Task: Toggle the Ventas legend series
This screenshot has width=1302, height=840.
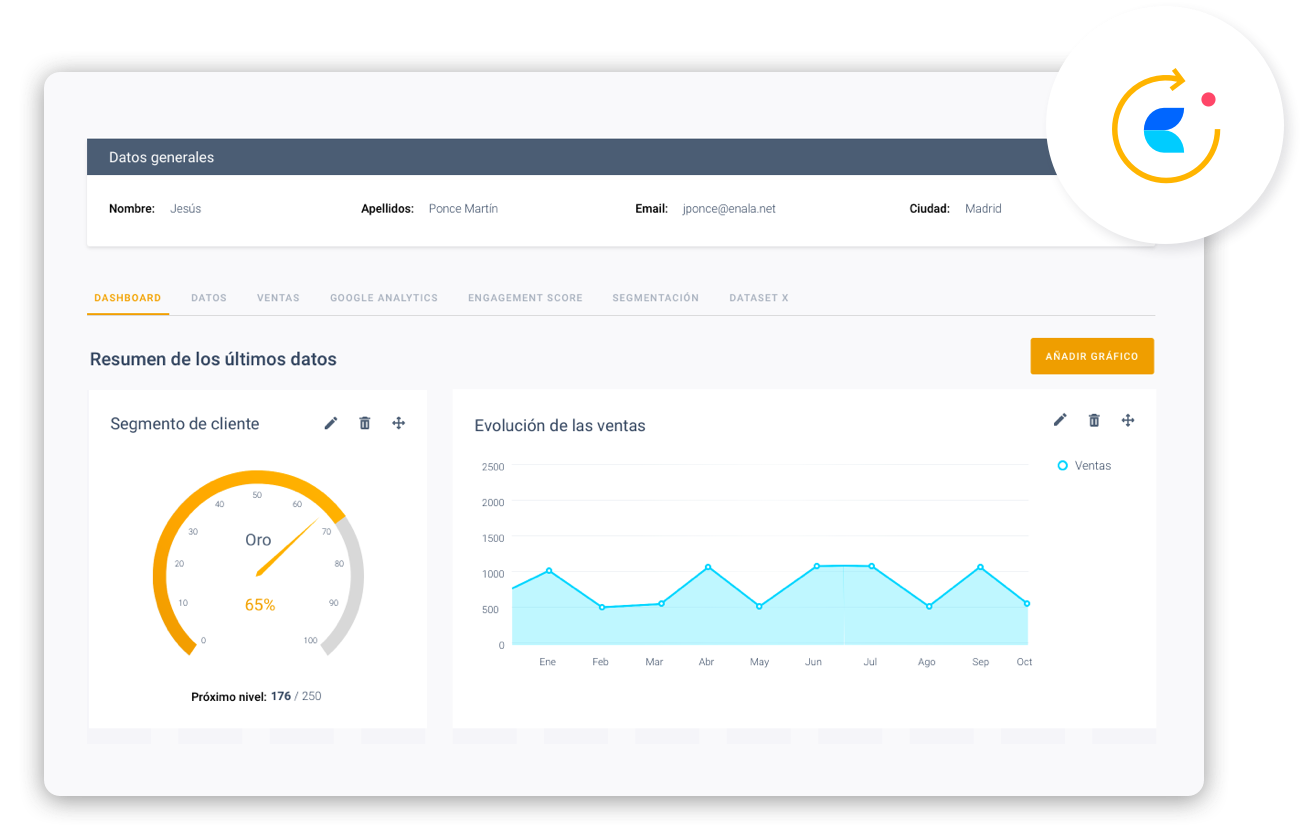Action: pos(1084,466)
